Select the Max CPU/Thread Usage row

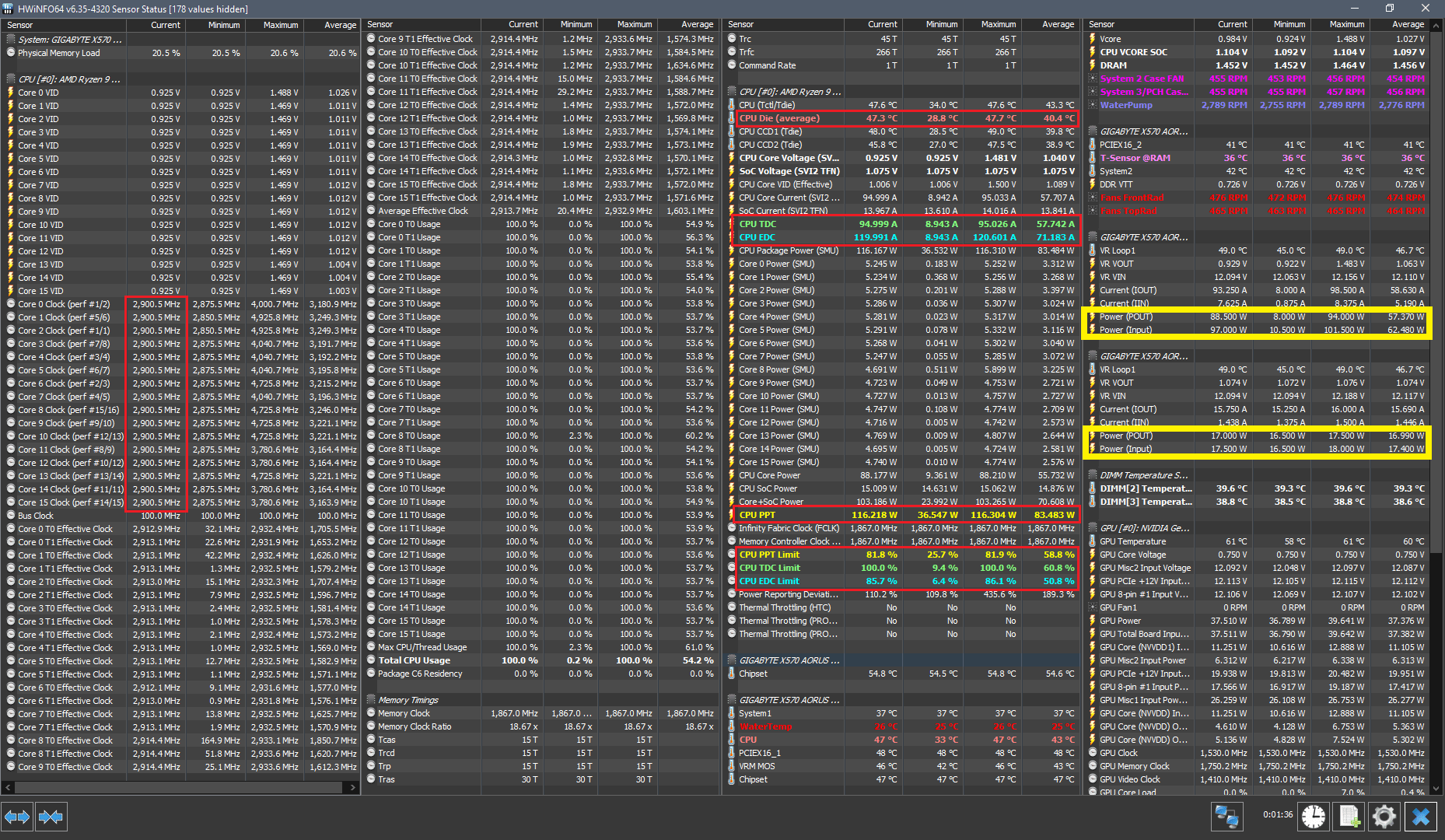coord(541,647)
